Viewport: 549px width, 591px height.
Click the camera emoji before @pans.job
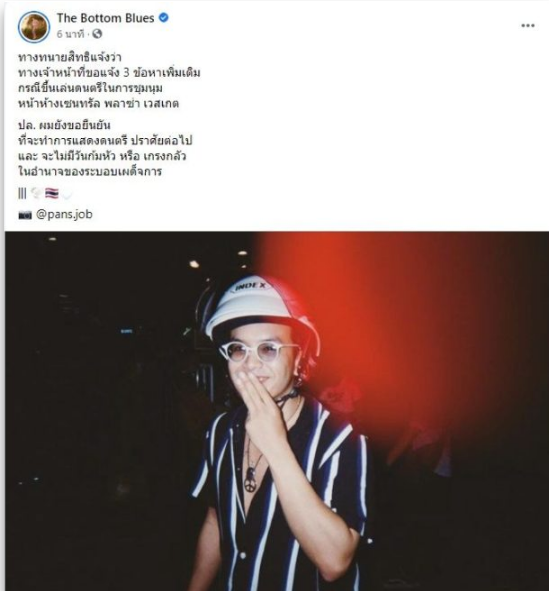[25, 215]
